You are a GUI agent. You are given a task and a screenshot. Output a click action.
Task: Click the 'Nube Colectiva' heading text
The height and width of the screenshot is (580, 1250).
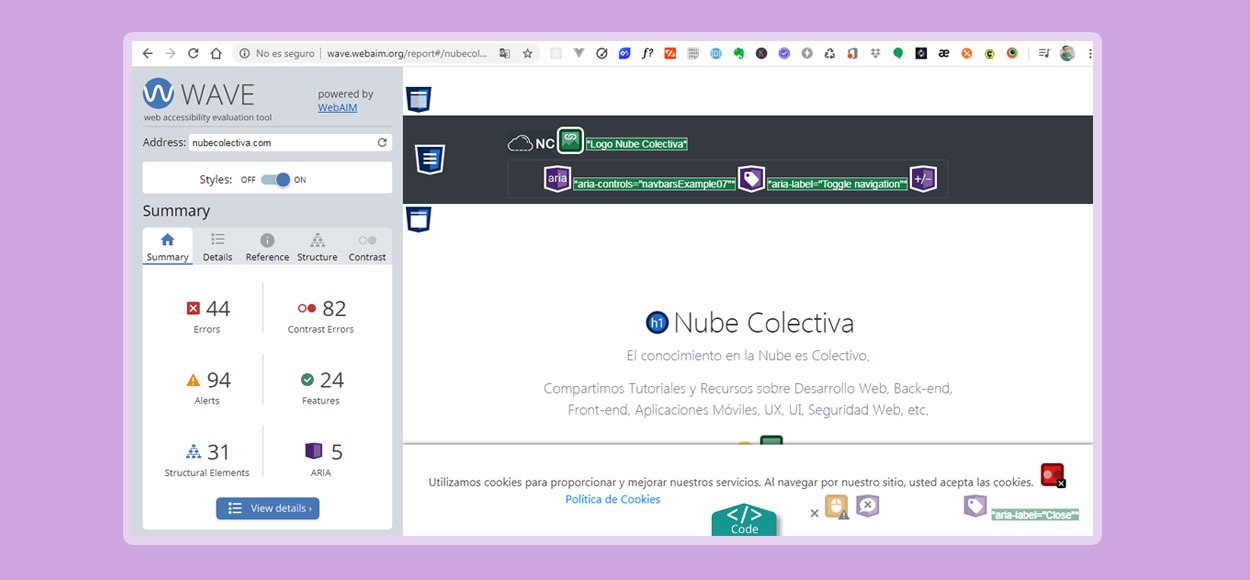[764, 323]
